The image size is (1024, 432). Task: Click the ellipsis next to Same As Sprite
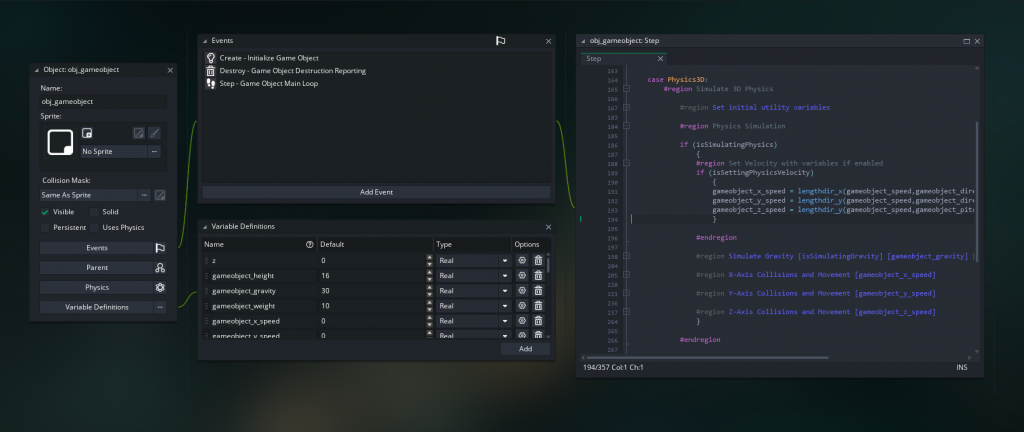coord(144,195)
